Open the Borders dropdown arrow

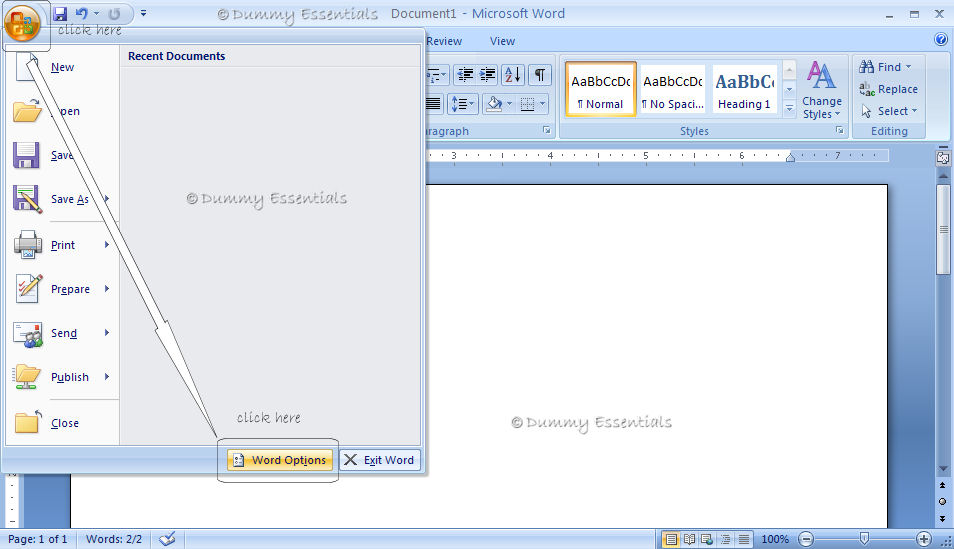click(x=543, y=104)
